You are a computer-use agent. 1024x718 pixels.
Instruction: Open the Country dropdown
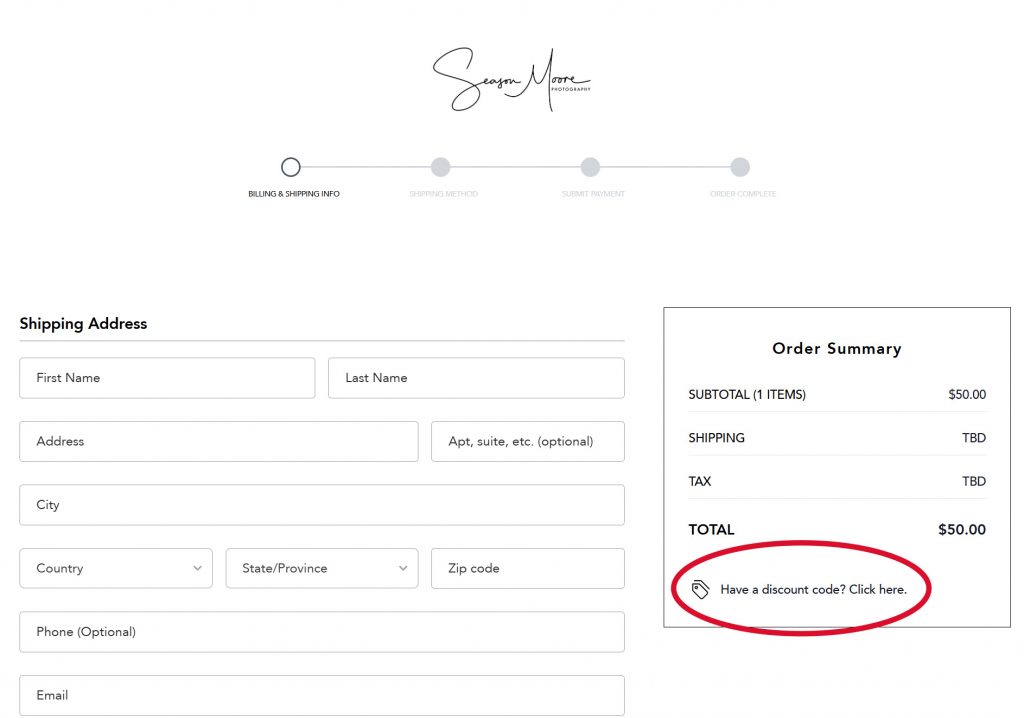pyautogui.click(x=115, y=568)
